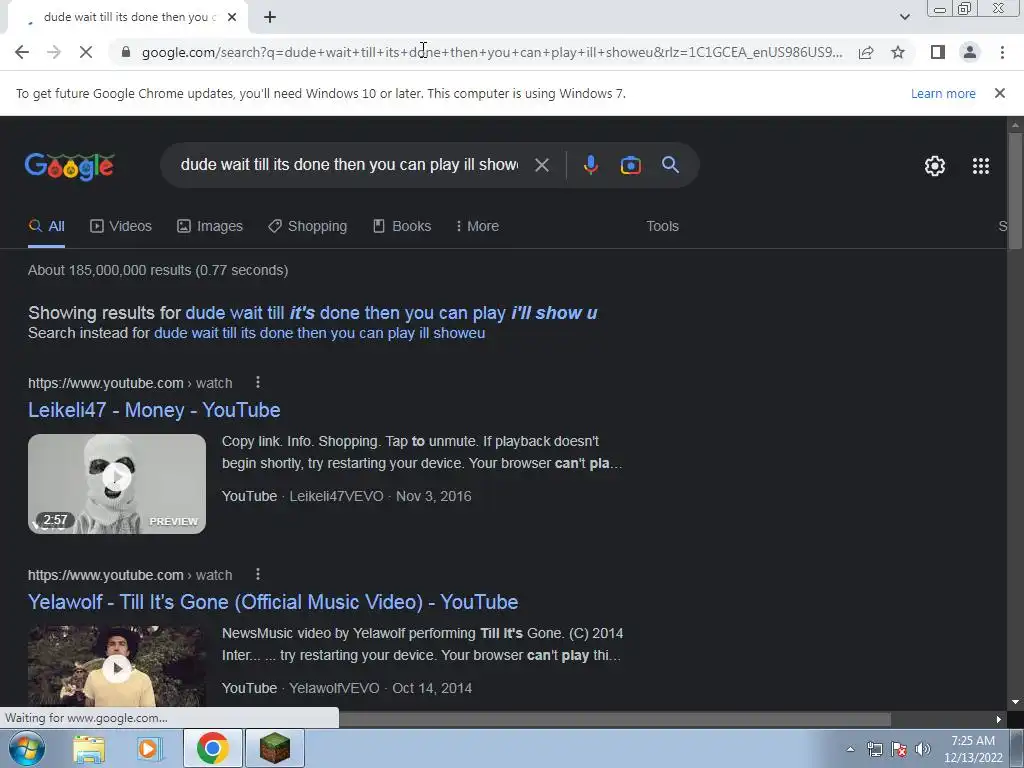Image resolution: width=1024 pixels, height=768 pixels.
Task: Open the volume speaker tray icon
Action: 923,749
